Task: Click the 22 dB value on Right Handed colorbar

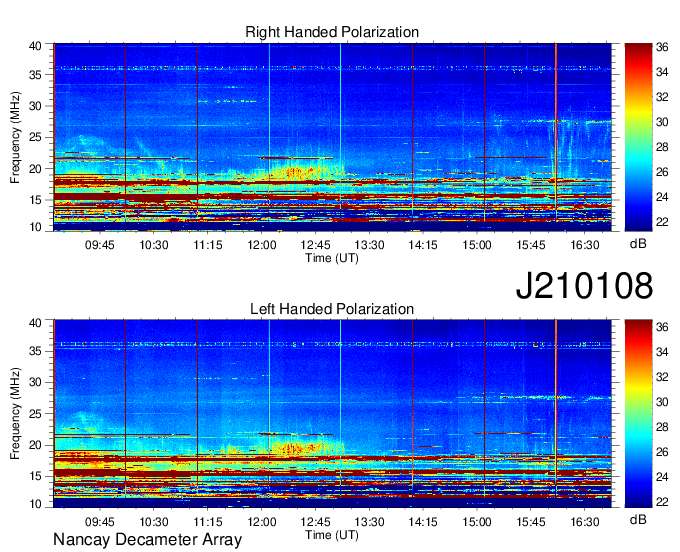Action: click(662, 222)
